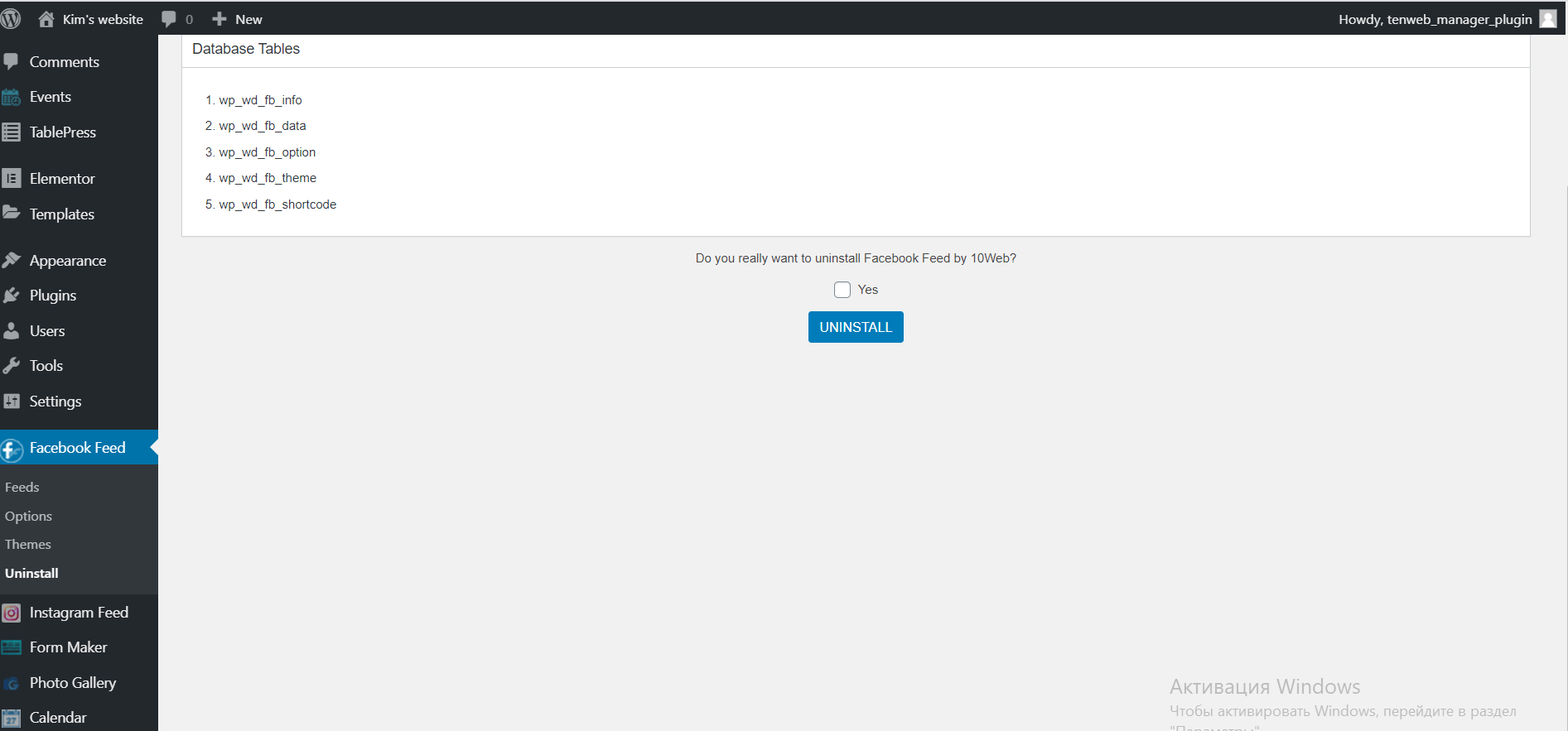Click the wp_wd_fb_option table name
Viewport: 1568px width, 731px height.
(268, 152)
